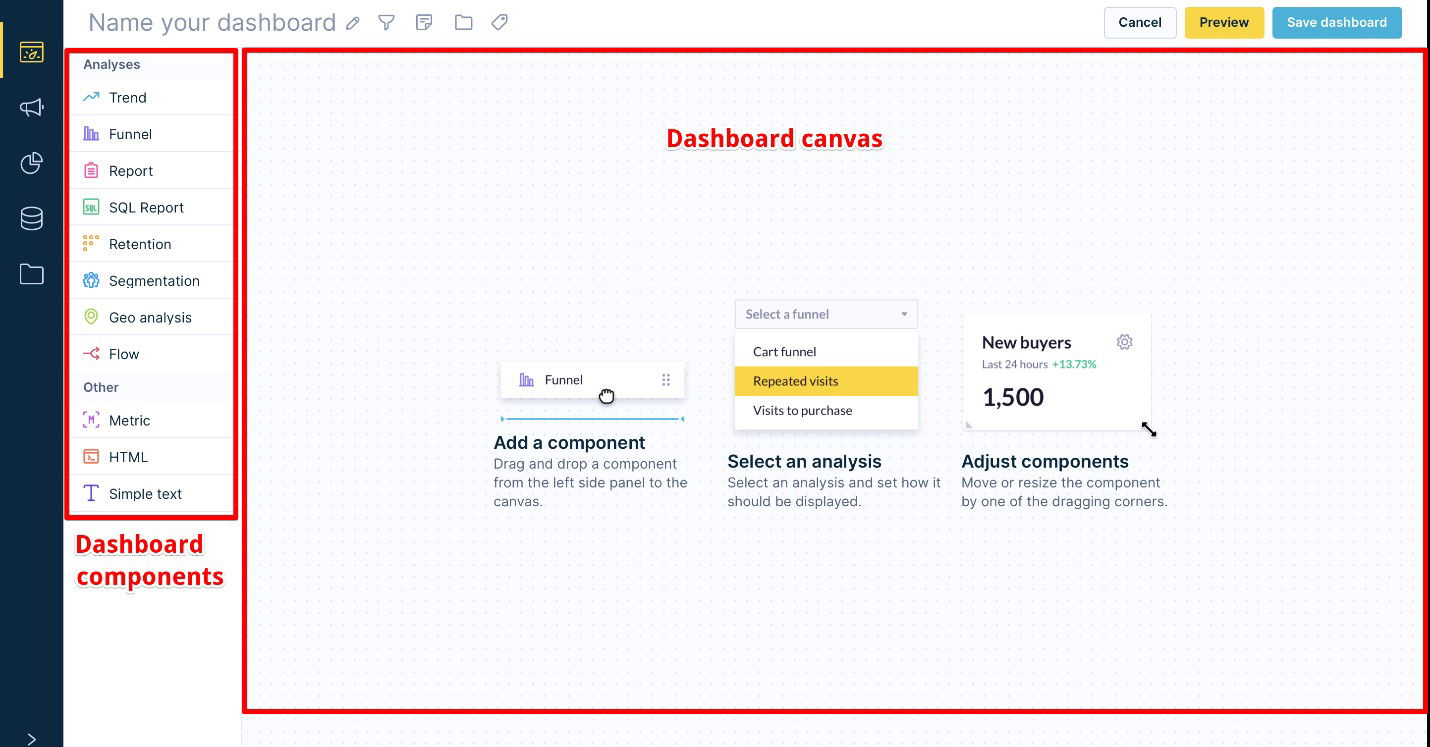Click the Preview button

click(x=1224, y=22)
